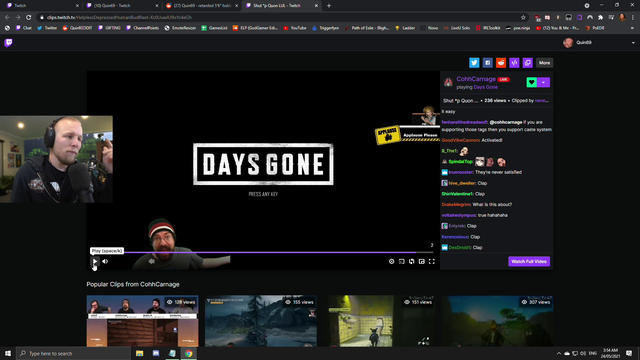
Task: Expand account menu dropdown arrow
Action: click(x=633, y=42)
